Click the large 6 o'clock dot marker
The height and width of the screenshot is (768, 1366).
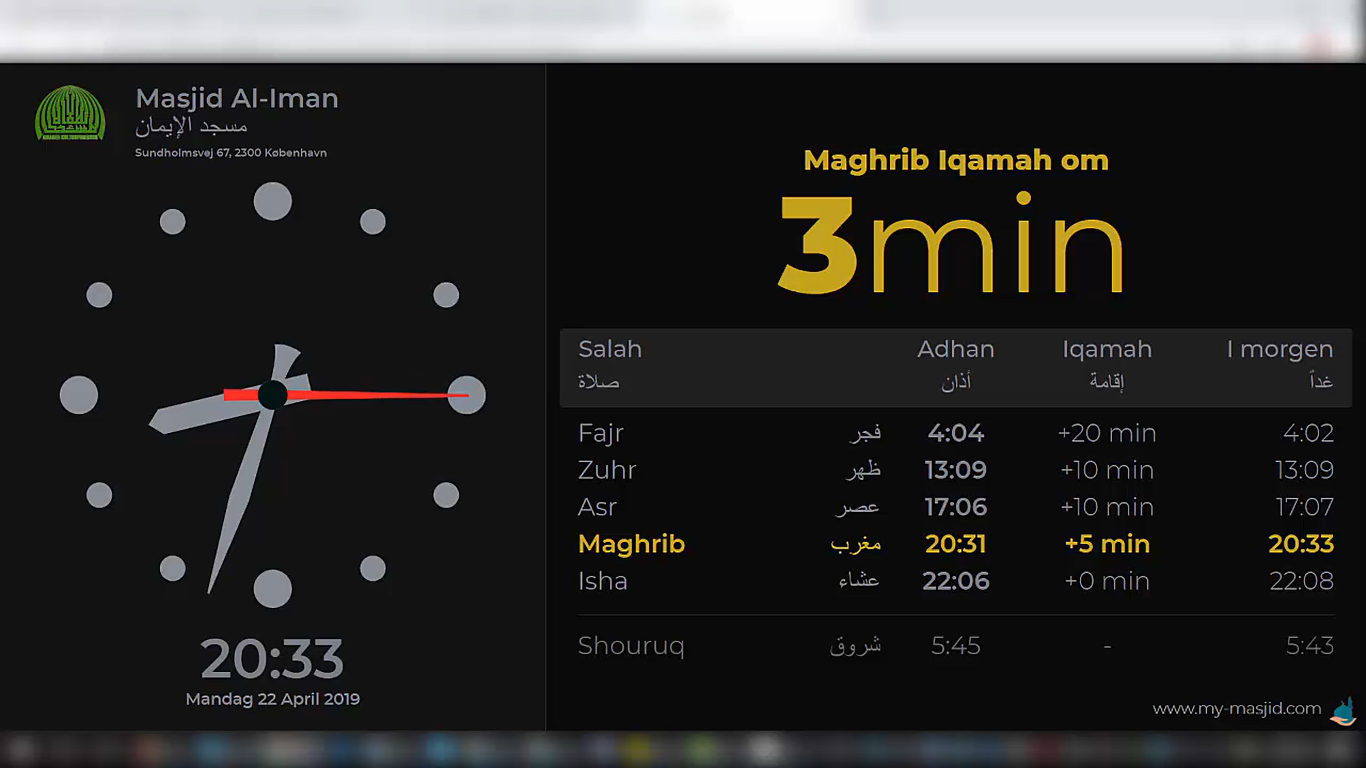pyautogui.click(x=272, y=588)
